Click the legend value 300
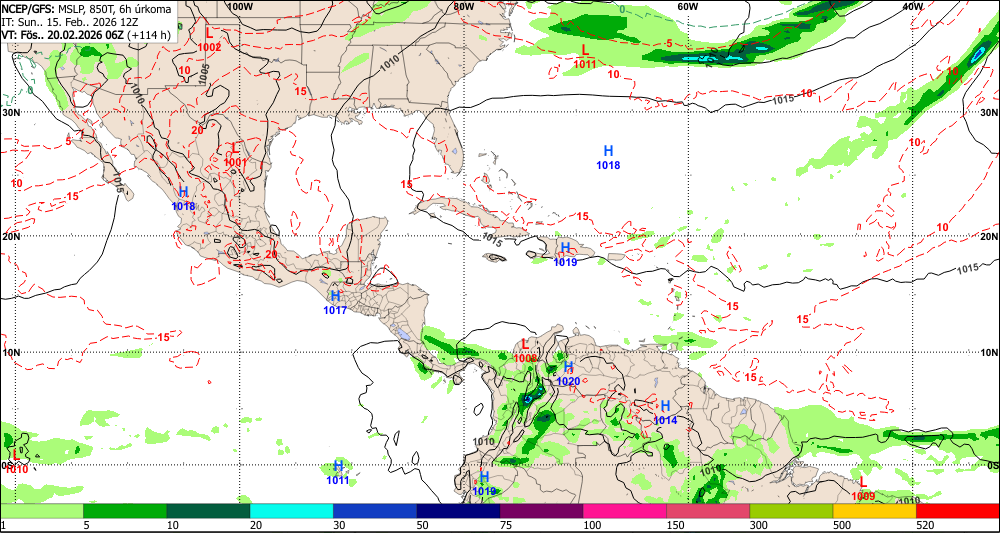This screenshot has height=533, width=1000. [x=758, y=525]
